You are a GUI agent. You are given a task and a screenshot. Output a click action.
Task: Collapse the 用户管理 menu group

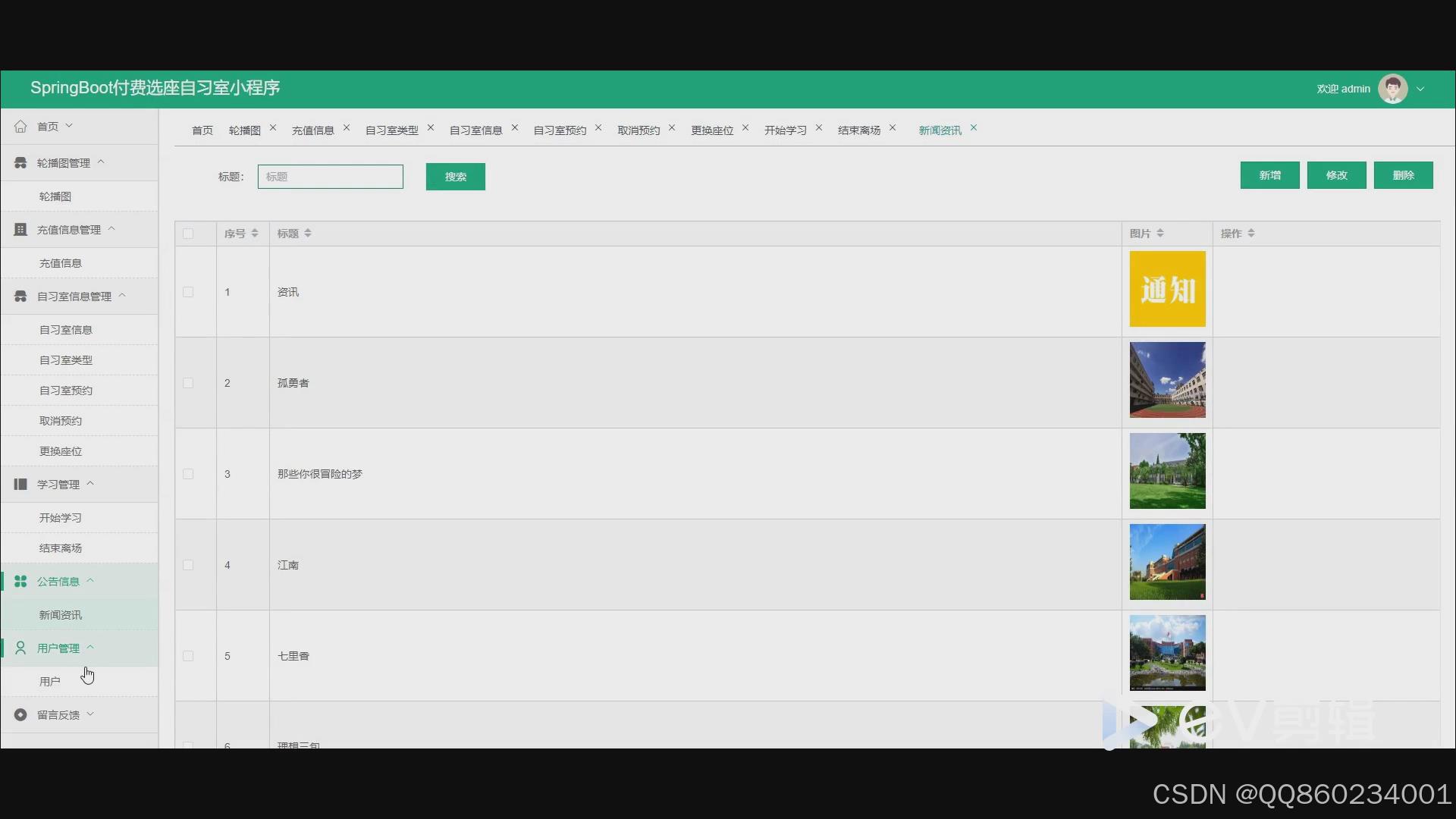tap(90, 648)
